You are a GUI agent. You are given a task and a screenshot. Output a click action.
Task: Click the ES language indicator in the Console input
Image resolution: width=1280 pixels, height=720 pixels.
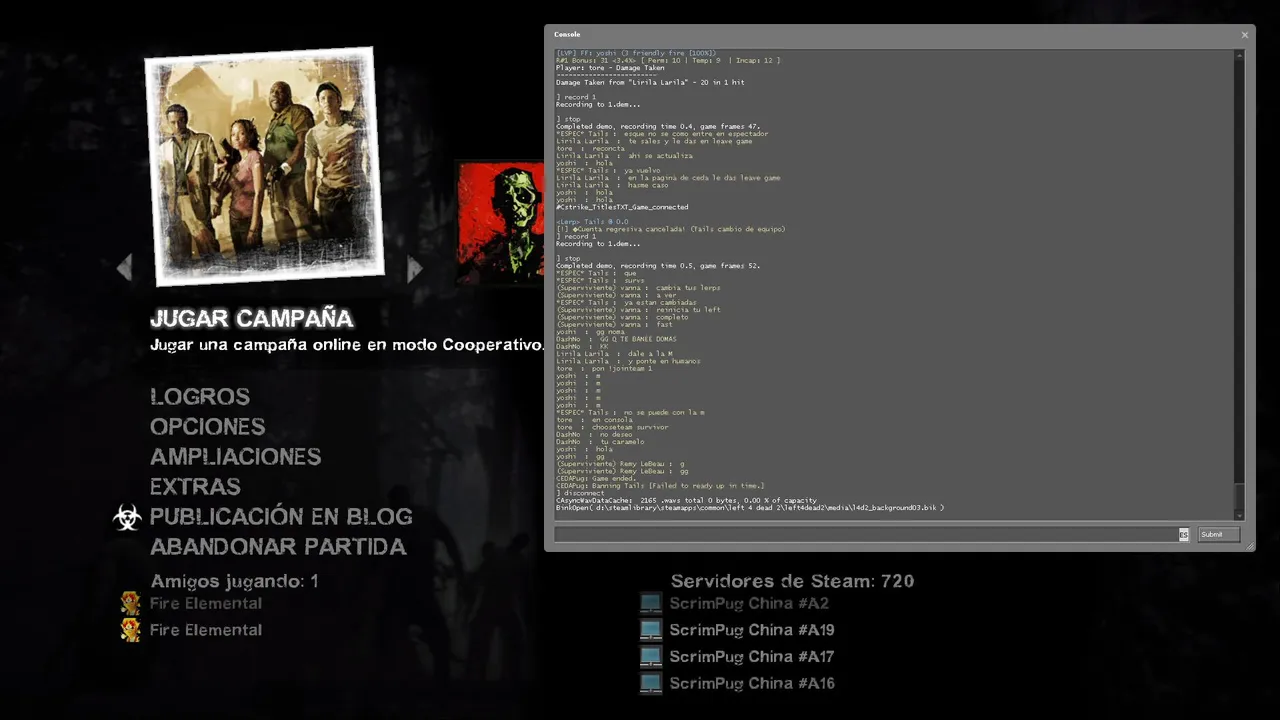point(1184,535)
